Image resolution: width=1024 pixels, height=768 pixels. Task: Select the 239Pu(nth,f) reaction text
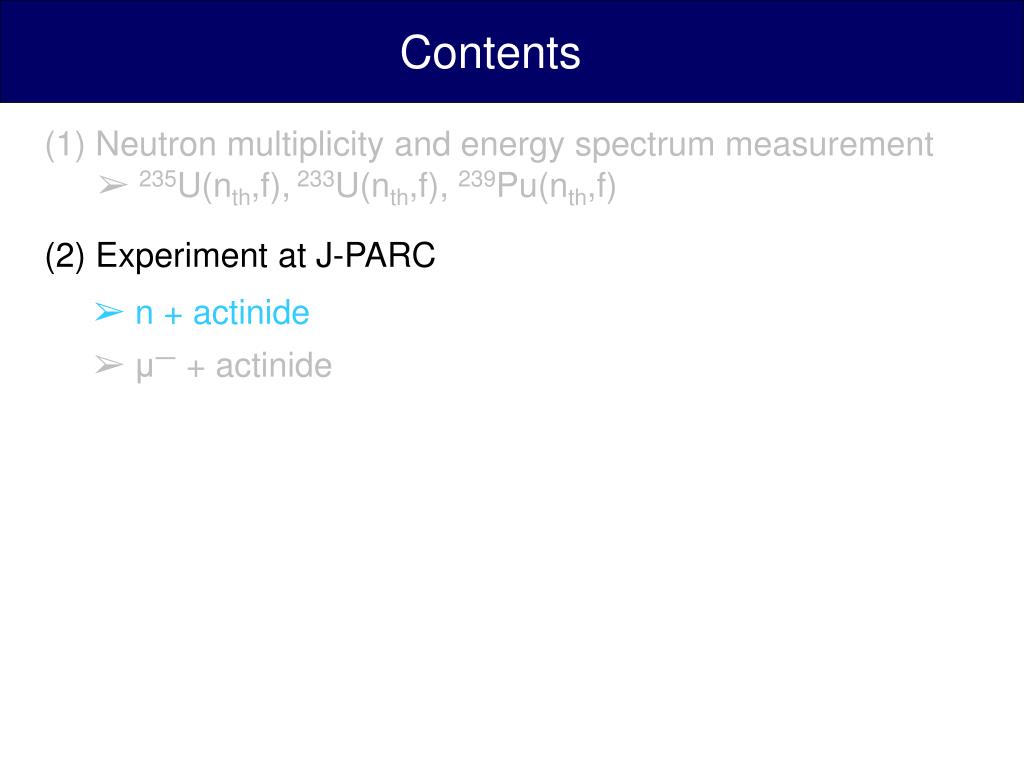537,187
